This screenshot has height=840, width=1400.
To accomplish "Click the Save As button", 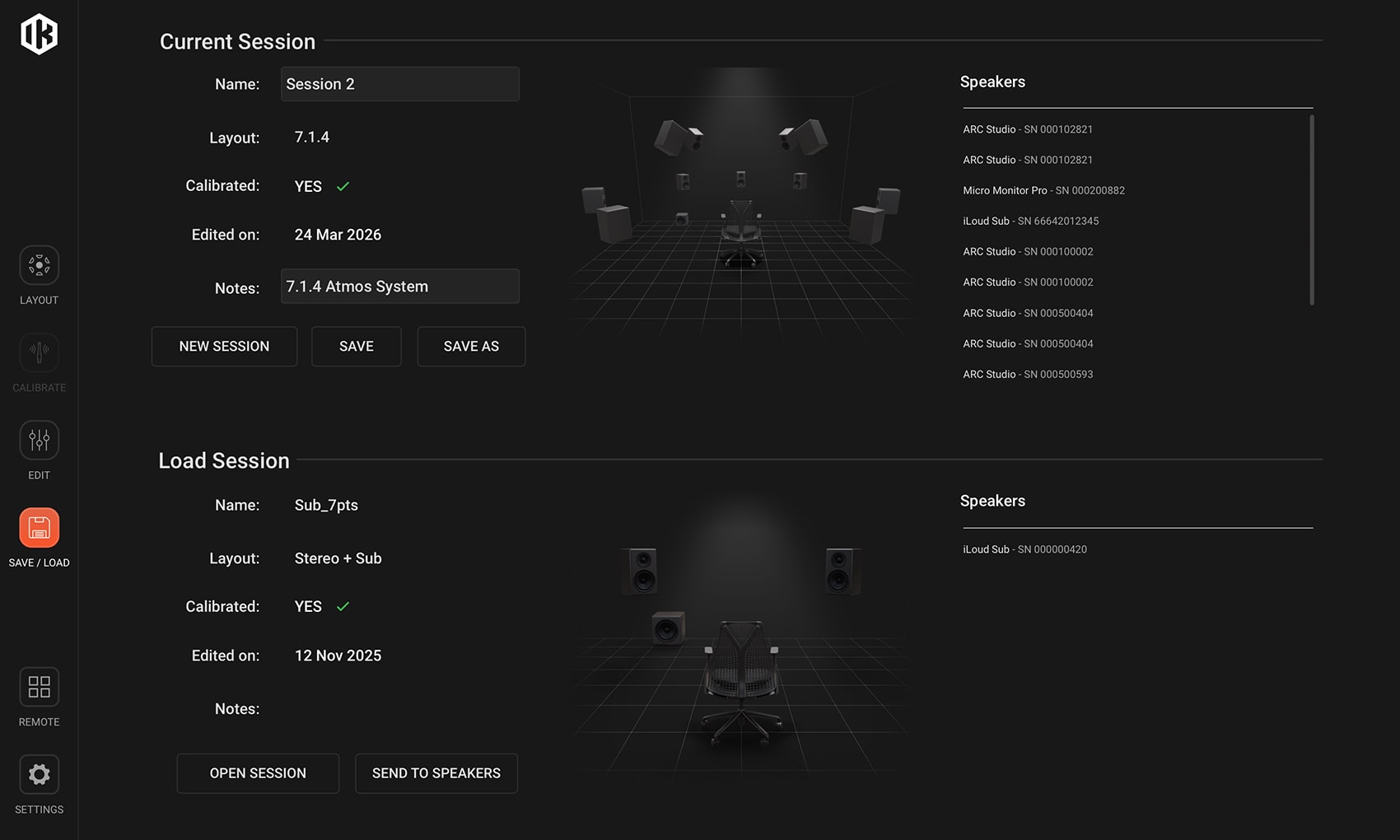I will click(471, 347).
